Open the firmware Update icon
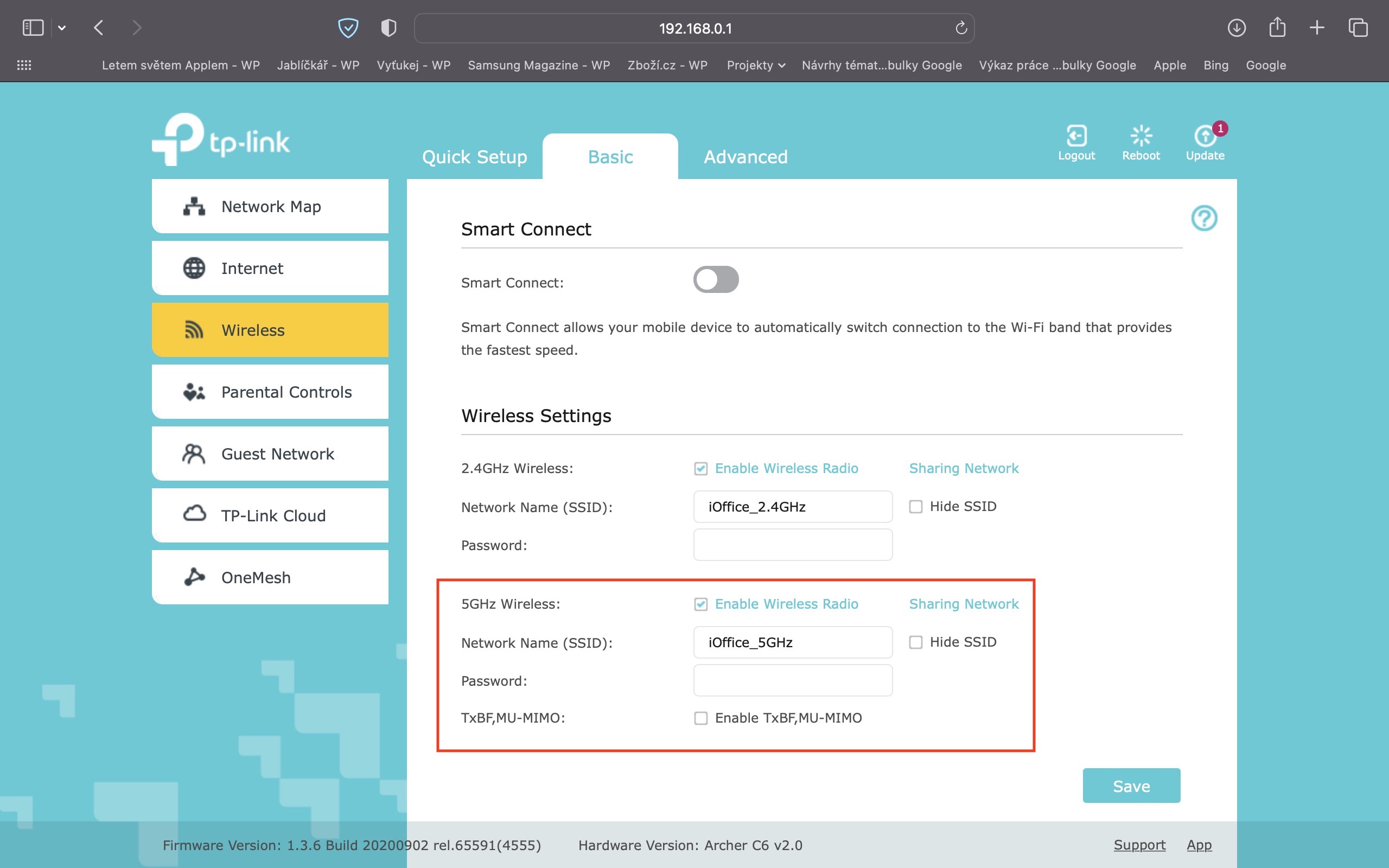 point(1205,137)
